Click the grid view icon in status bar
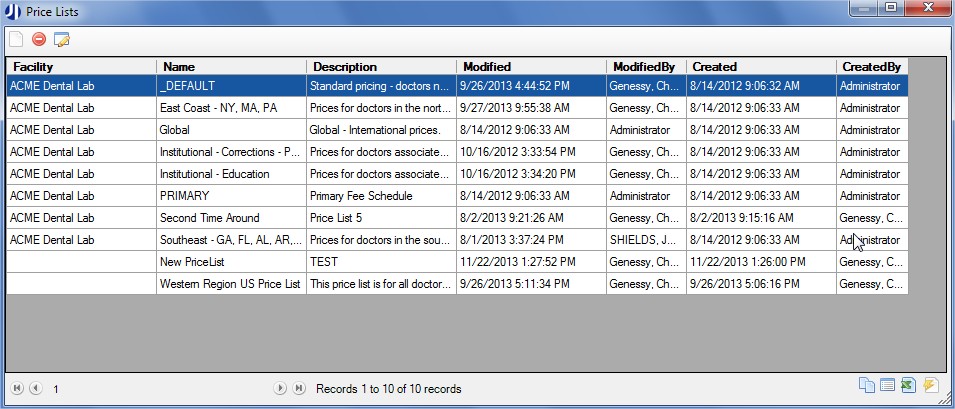This screenshot has height=409, width=955. click(886, 387)
